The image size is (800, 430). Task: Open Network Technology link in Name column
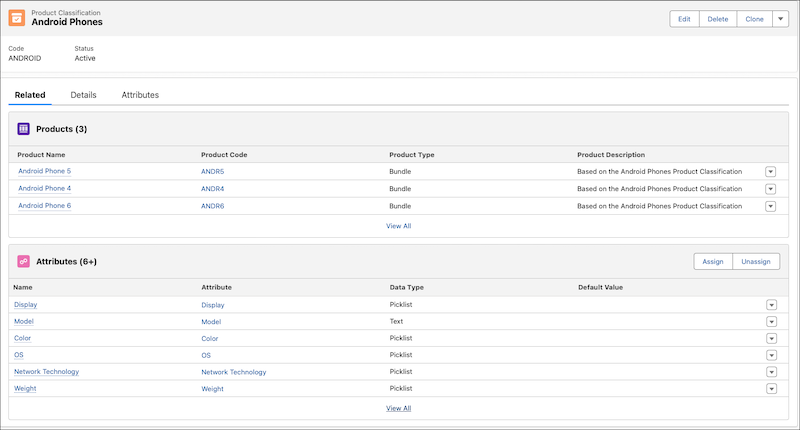point(46,372)
